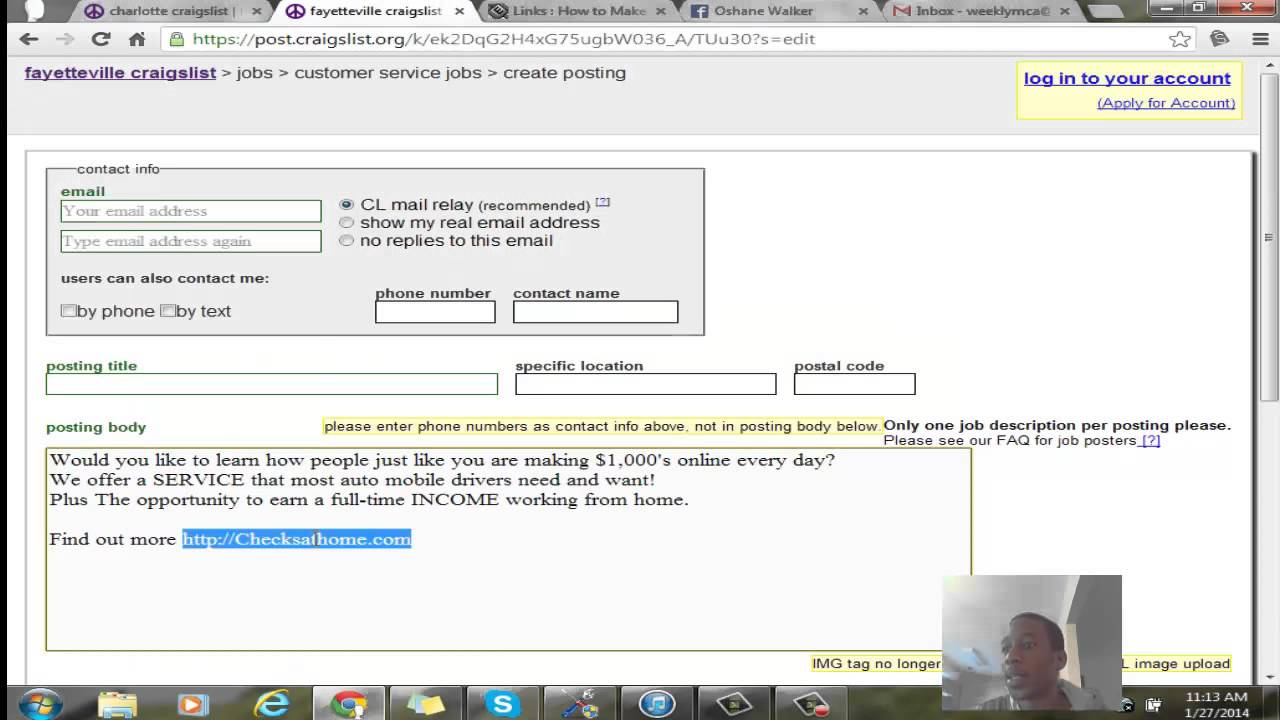Open the browser home page icon
The width and height of the screenshot is (1280, 720).
[137, 39]
